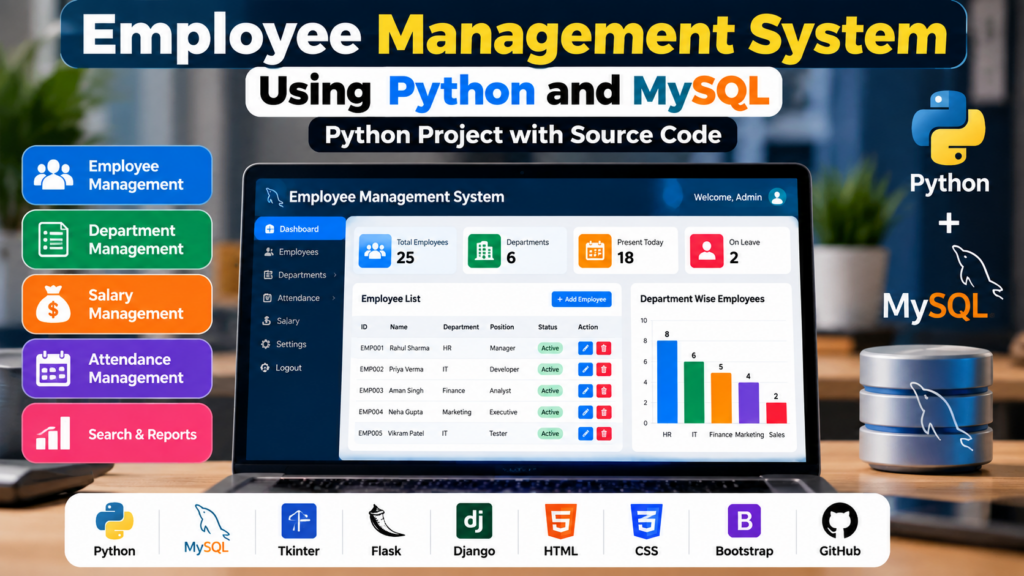Edit employee Rahul Sharma with pencil icon

coord(585,348)
